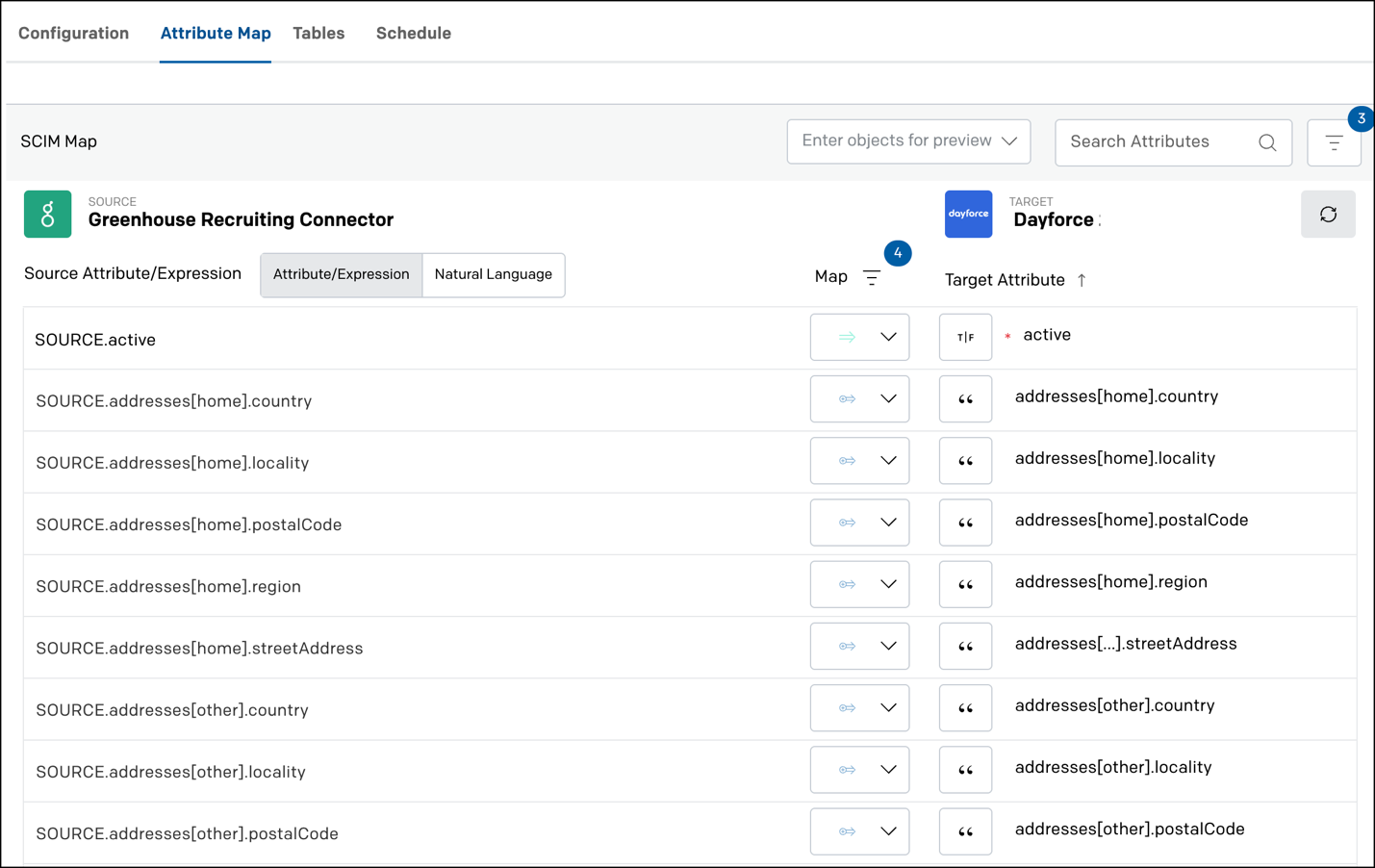Screen dimensions: 1375x868
Task: Select target attribute addresses[home].region
Action: point(1111,581)
